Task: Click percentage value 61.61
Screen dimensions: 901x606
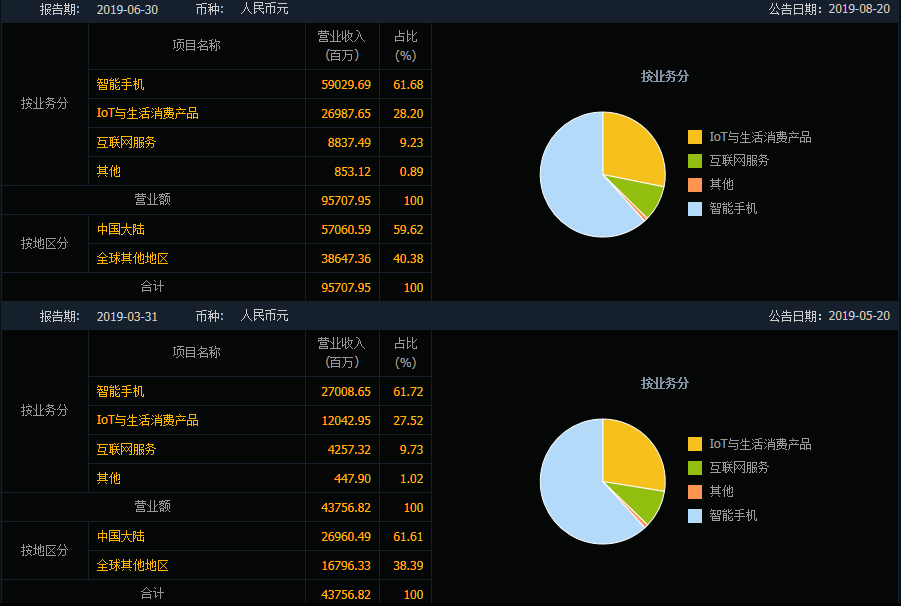Action: [x=408, y=536]
